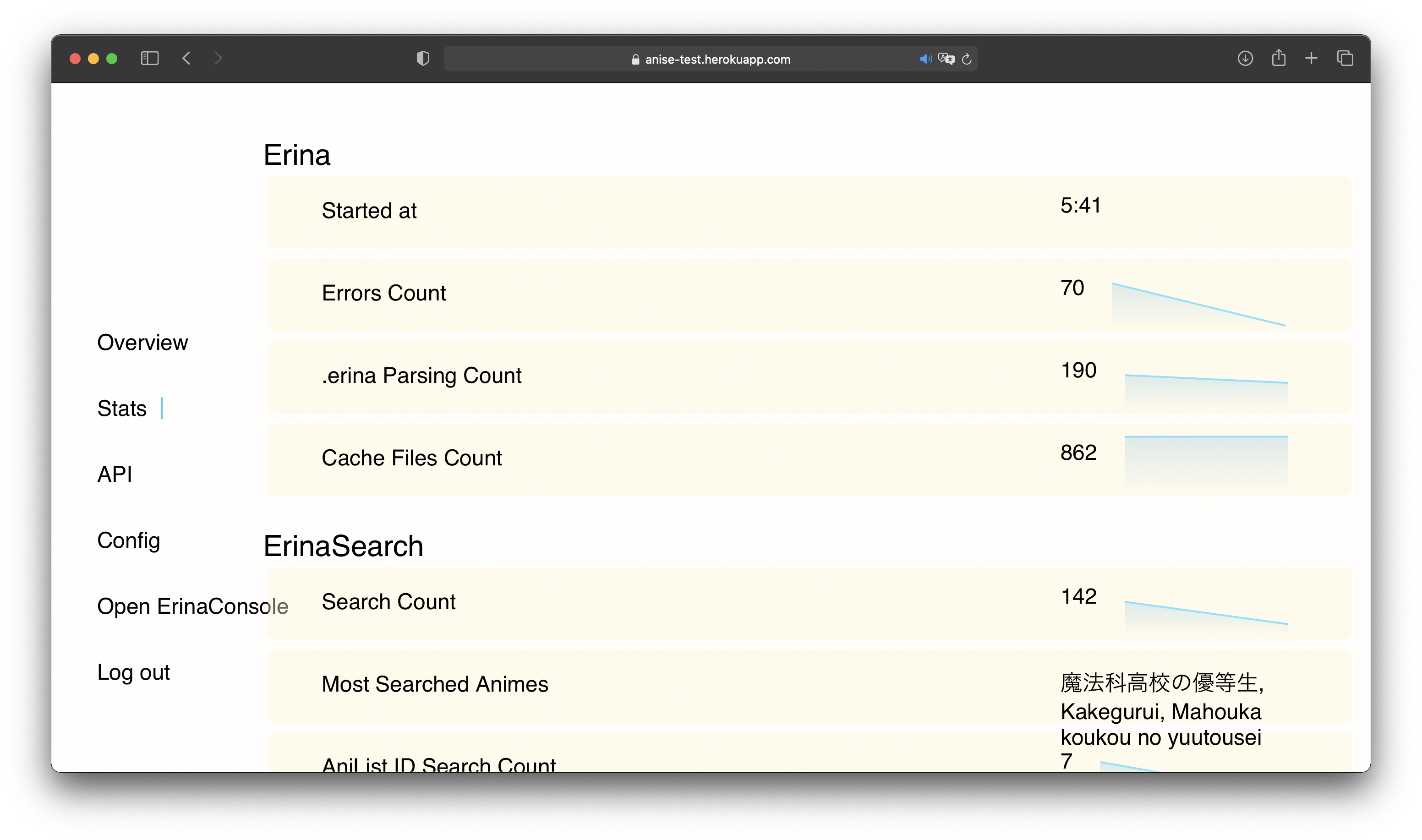The height and width of the screenshot is (840, 1422).
Task: Click the Open ErinaConsole link
Action: coord(192,606)
